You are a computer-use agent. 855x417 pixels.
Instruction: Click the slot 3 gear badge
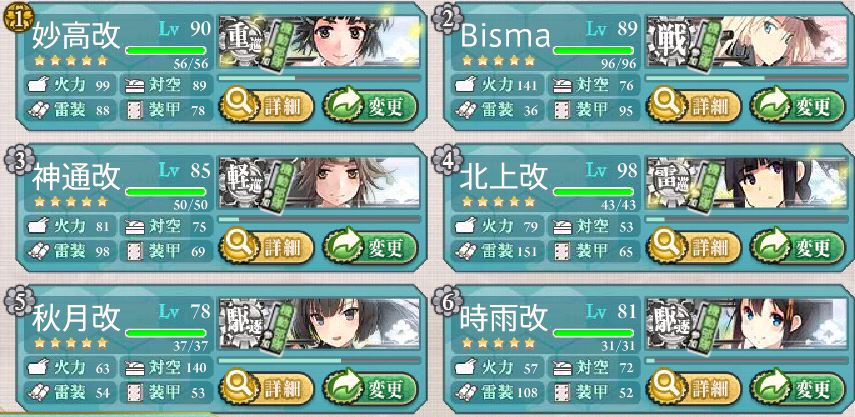[x=18, y=159]
